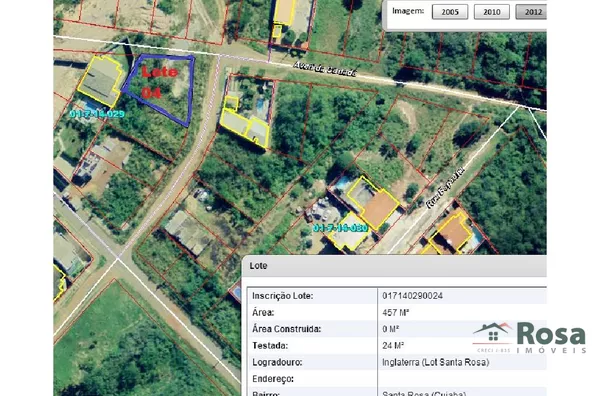Click the blue Lote 04 polygon
Image resolution: width=600 pixels, height=396 pixels.
pyautogui.click(x=161, y=88)
